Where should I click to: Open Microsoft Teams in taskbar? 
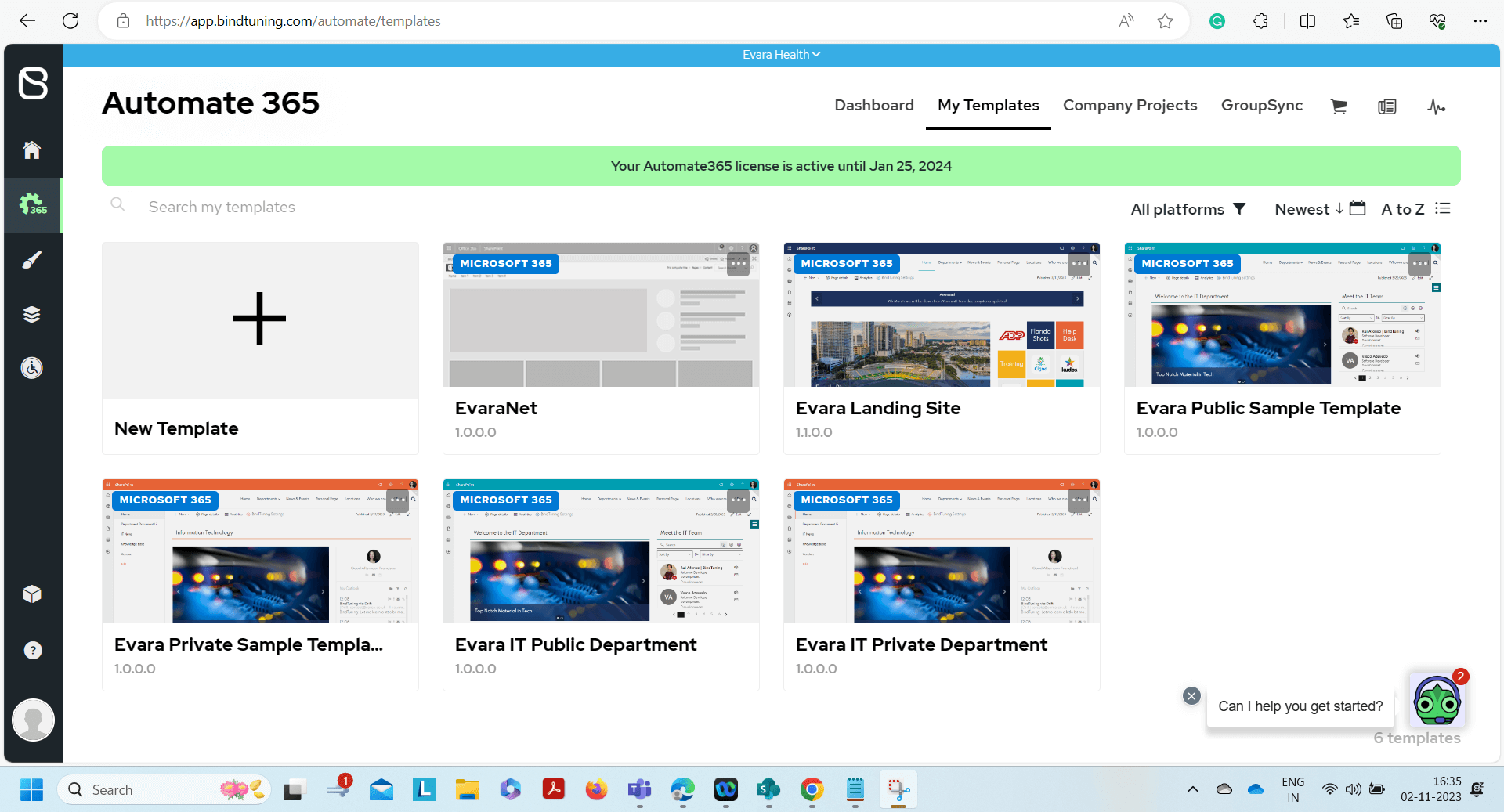(x=639, y=789)
